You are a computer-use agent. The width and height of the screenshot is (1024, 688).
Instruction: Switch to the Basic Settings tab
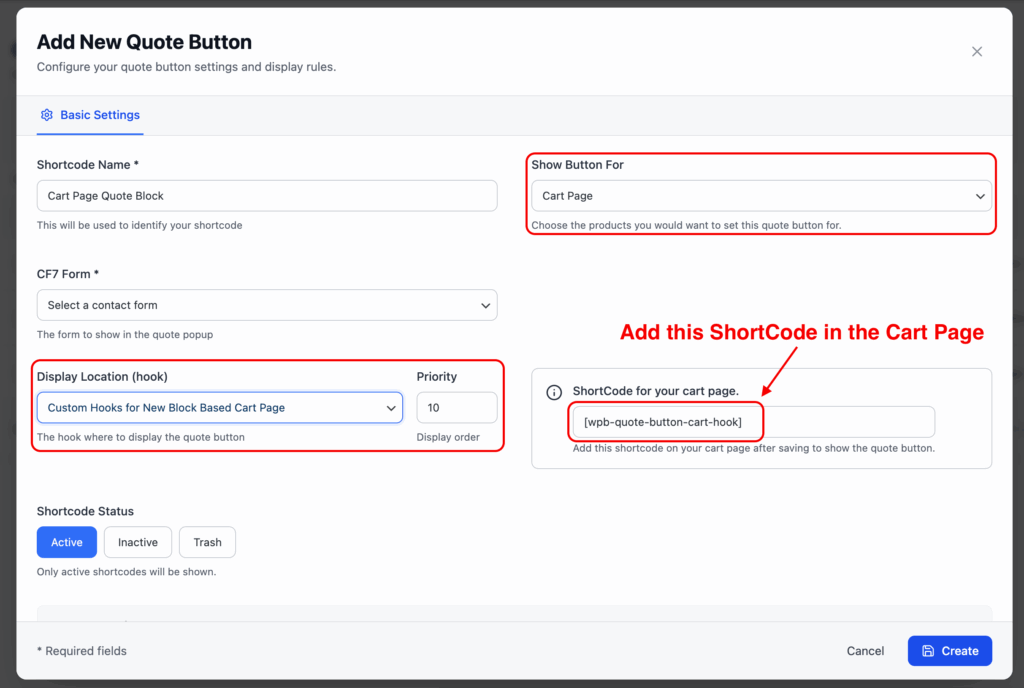pyautogui.click(x=99, y=115)
